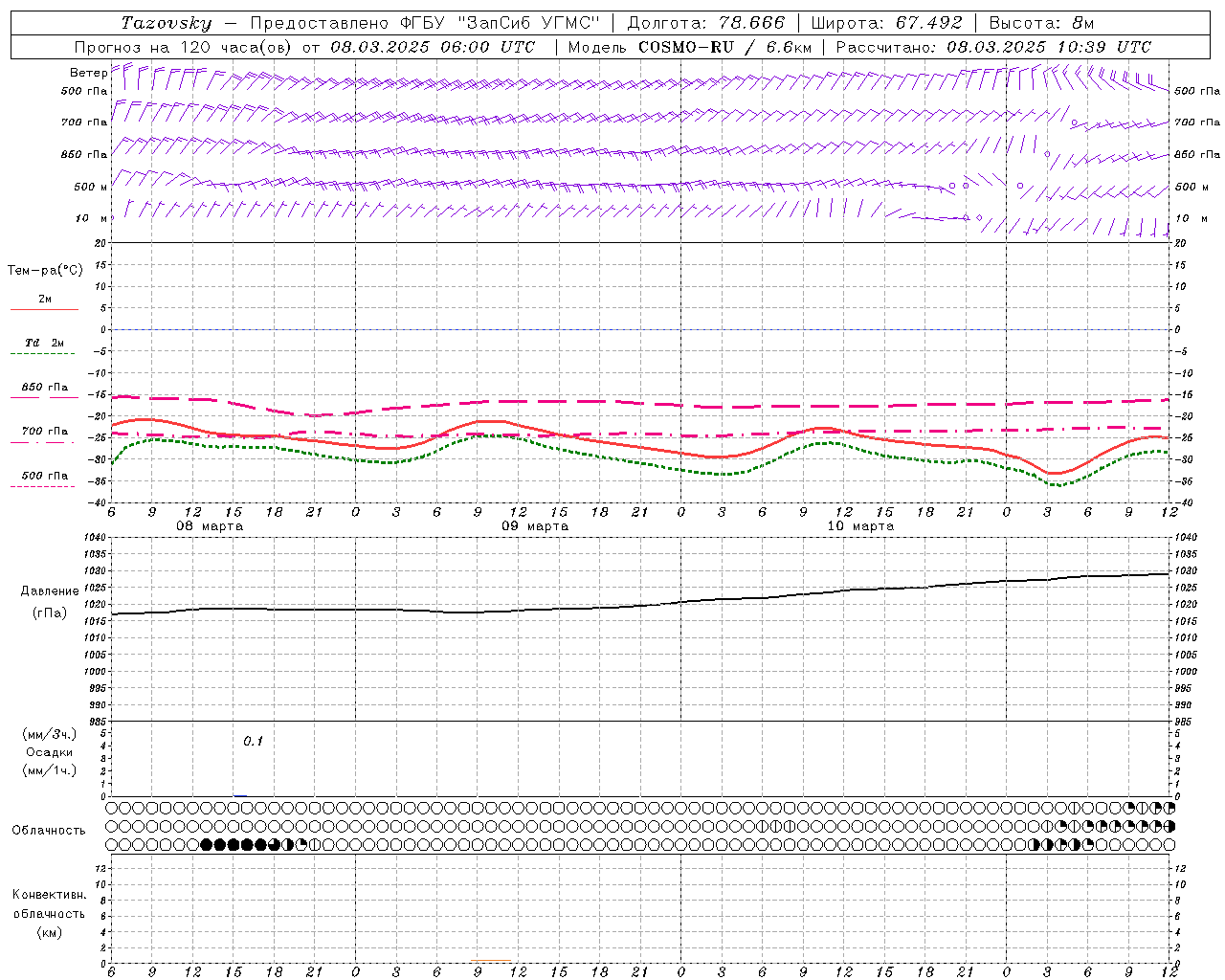The width and height of the screenshot is (1225, 980).
Task: Select the provider text "ЗапСиб УГМС" in the header
Action: (530, 23)
